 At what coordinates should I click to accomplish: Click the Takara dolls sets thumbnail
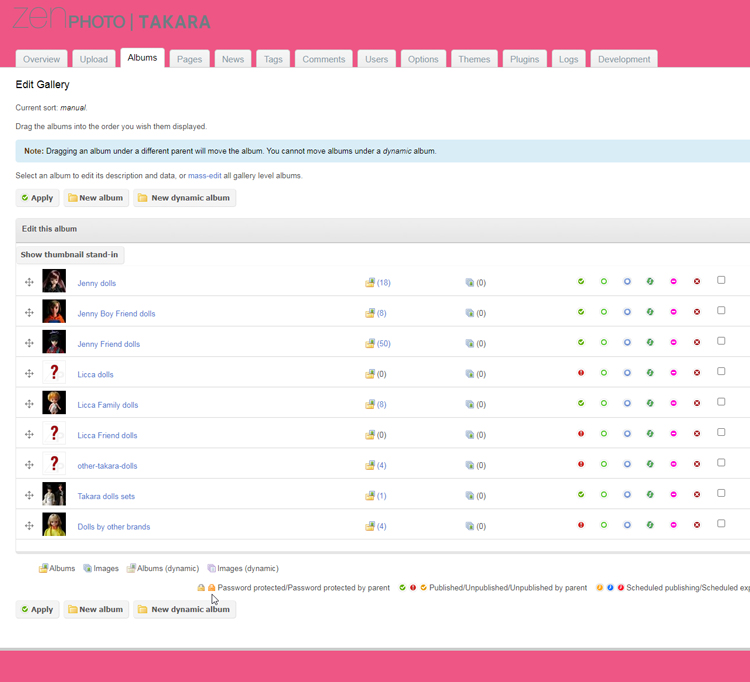pos(54,494)
